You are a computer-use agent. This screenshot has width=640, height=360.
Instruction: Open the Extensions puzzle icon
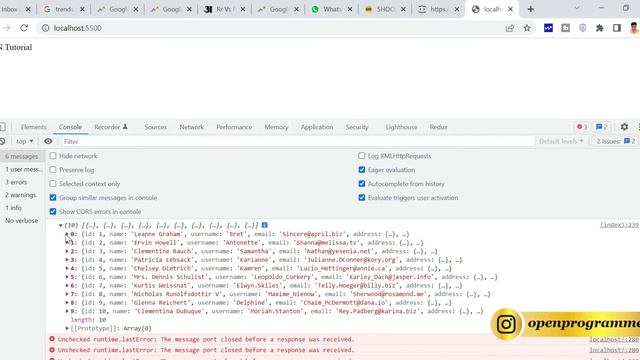pos(600,28)
